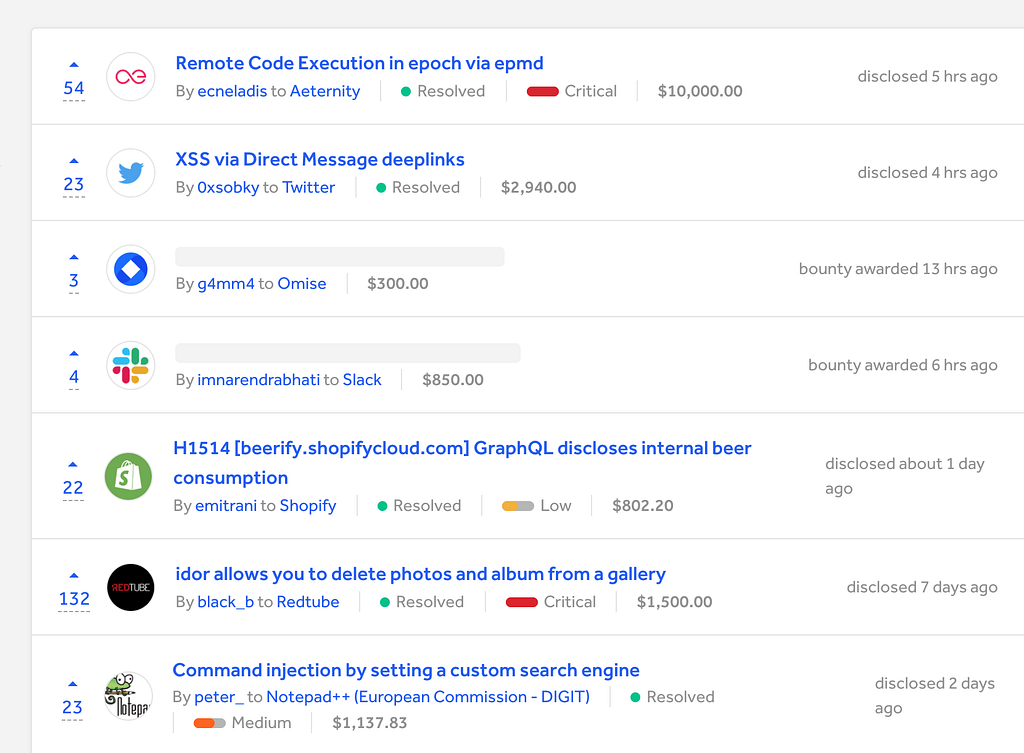The width and height of the screenshot is (1024, 753).
Task: Click the Twitter bird logo icon
Action: (x=130, y=173)
